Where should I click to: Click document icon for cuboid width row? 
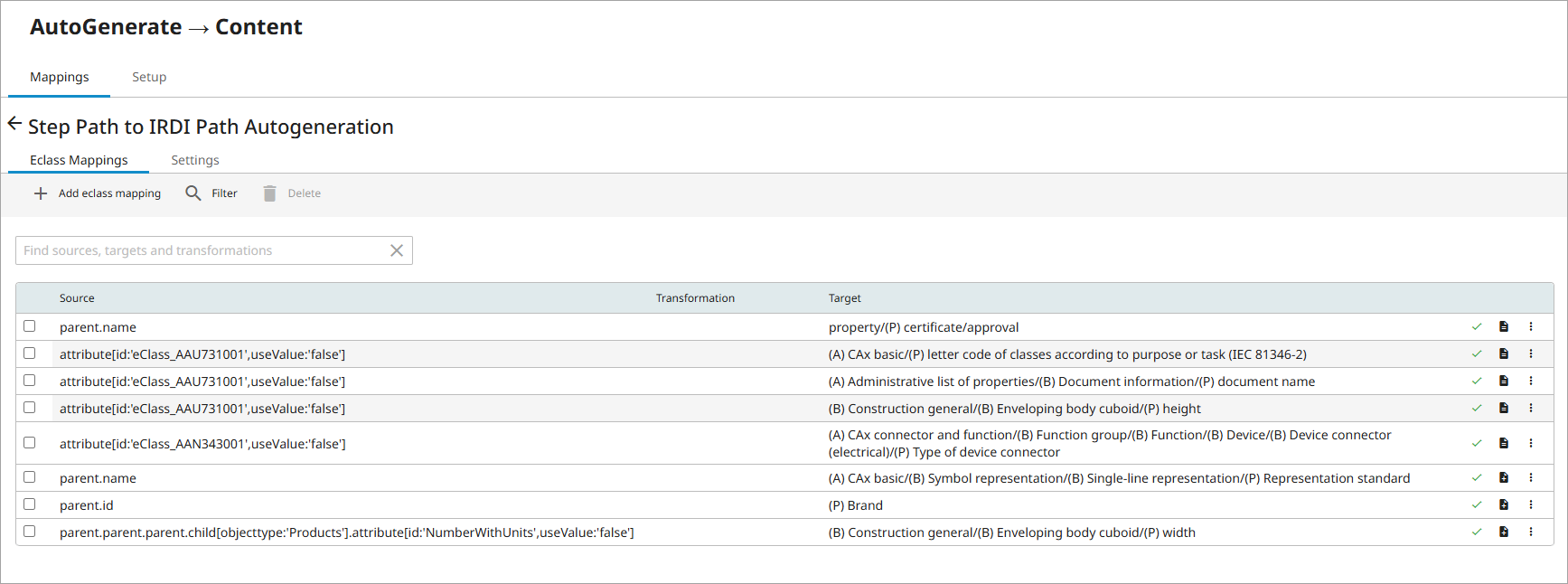point(1504,532)
